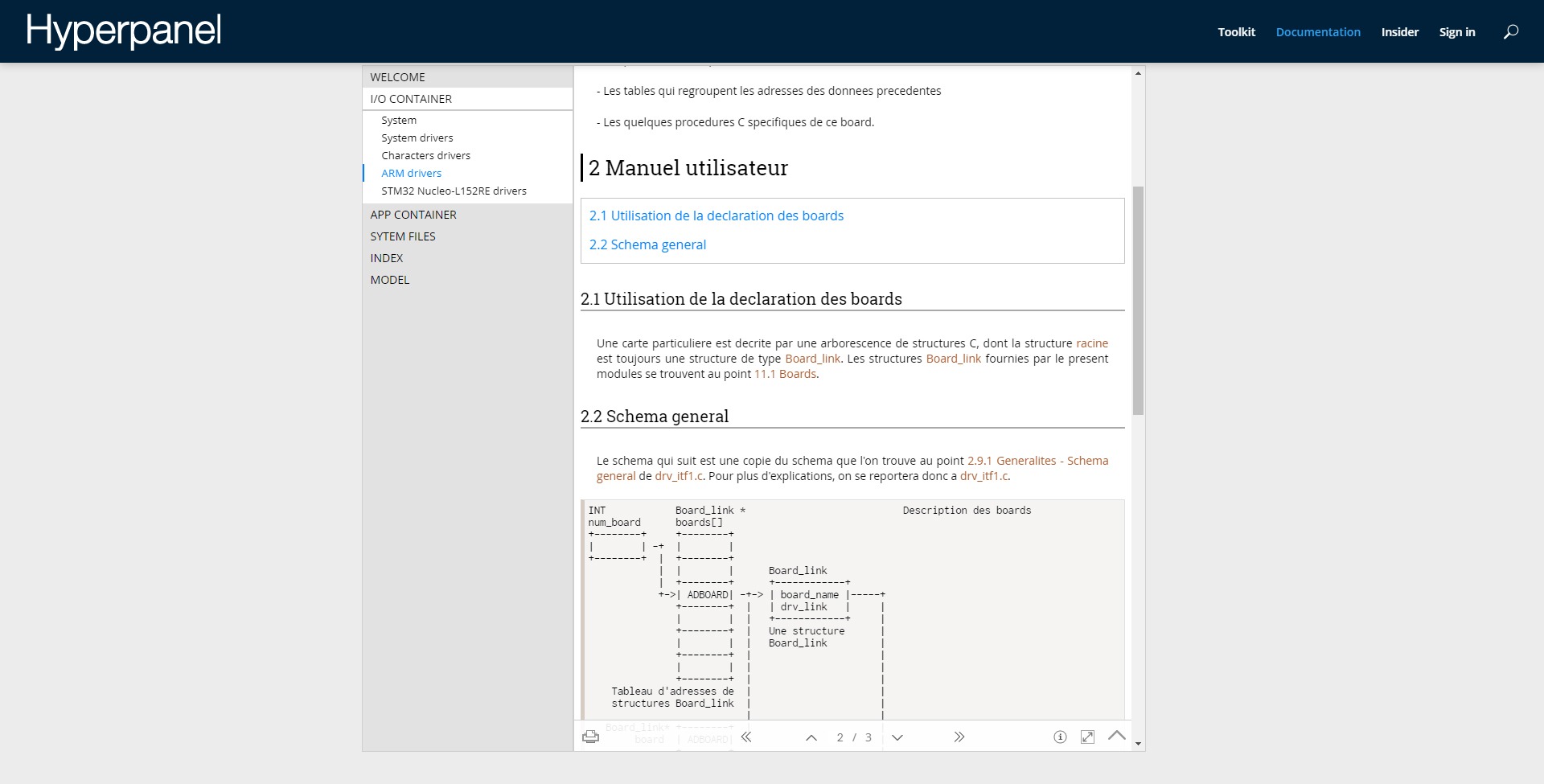
Task: Go to next page down chevron
Action: [897, 737]
